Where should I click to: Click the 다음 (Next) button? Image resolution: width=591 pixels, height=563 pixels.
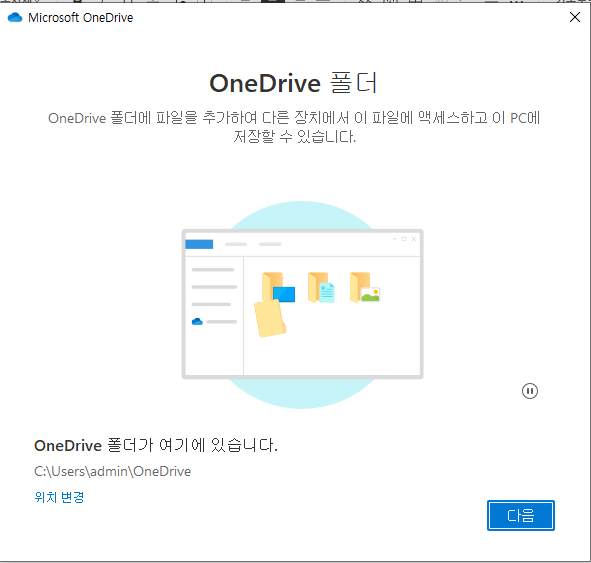(x=521, y=515)
